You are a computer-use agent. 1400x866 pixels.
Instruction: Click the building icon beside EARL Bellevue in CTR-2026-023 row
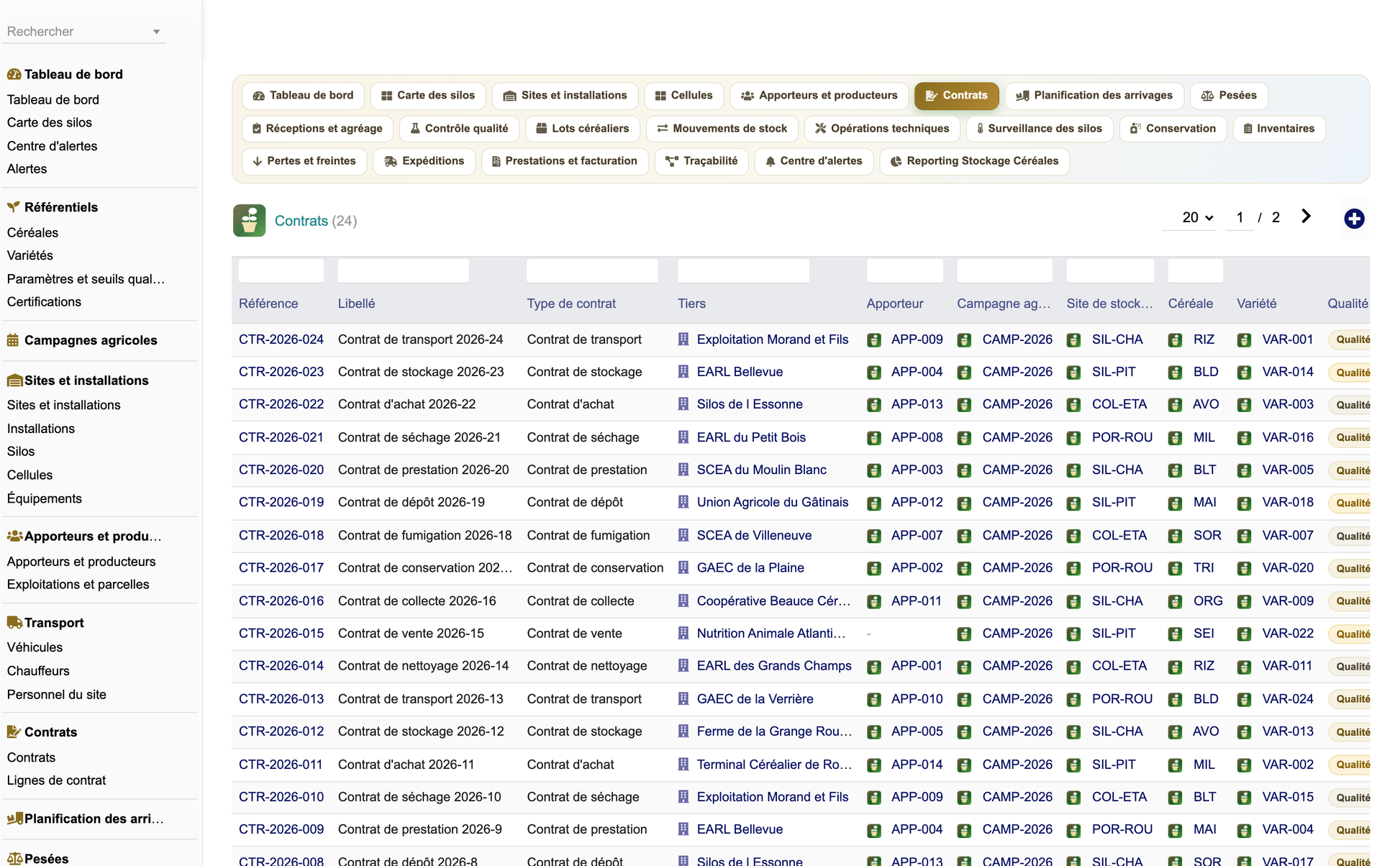(683, 372)
